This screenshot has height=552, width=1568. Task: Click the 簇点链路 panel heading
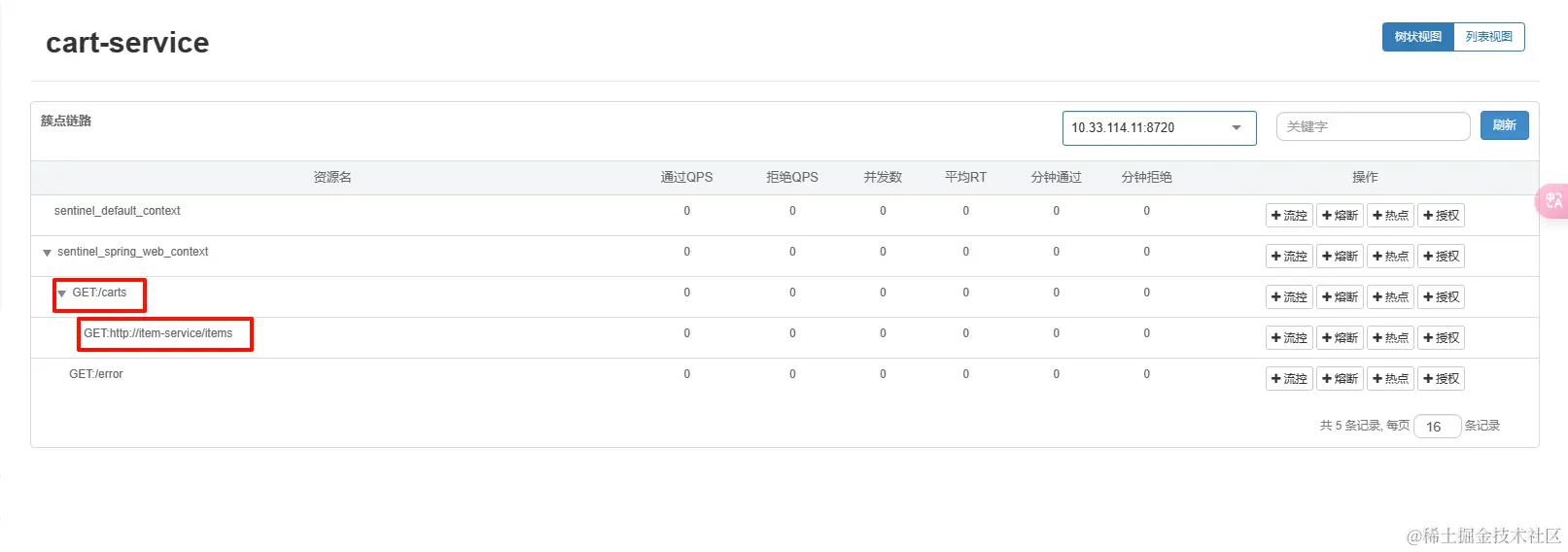[66, 121]
